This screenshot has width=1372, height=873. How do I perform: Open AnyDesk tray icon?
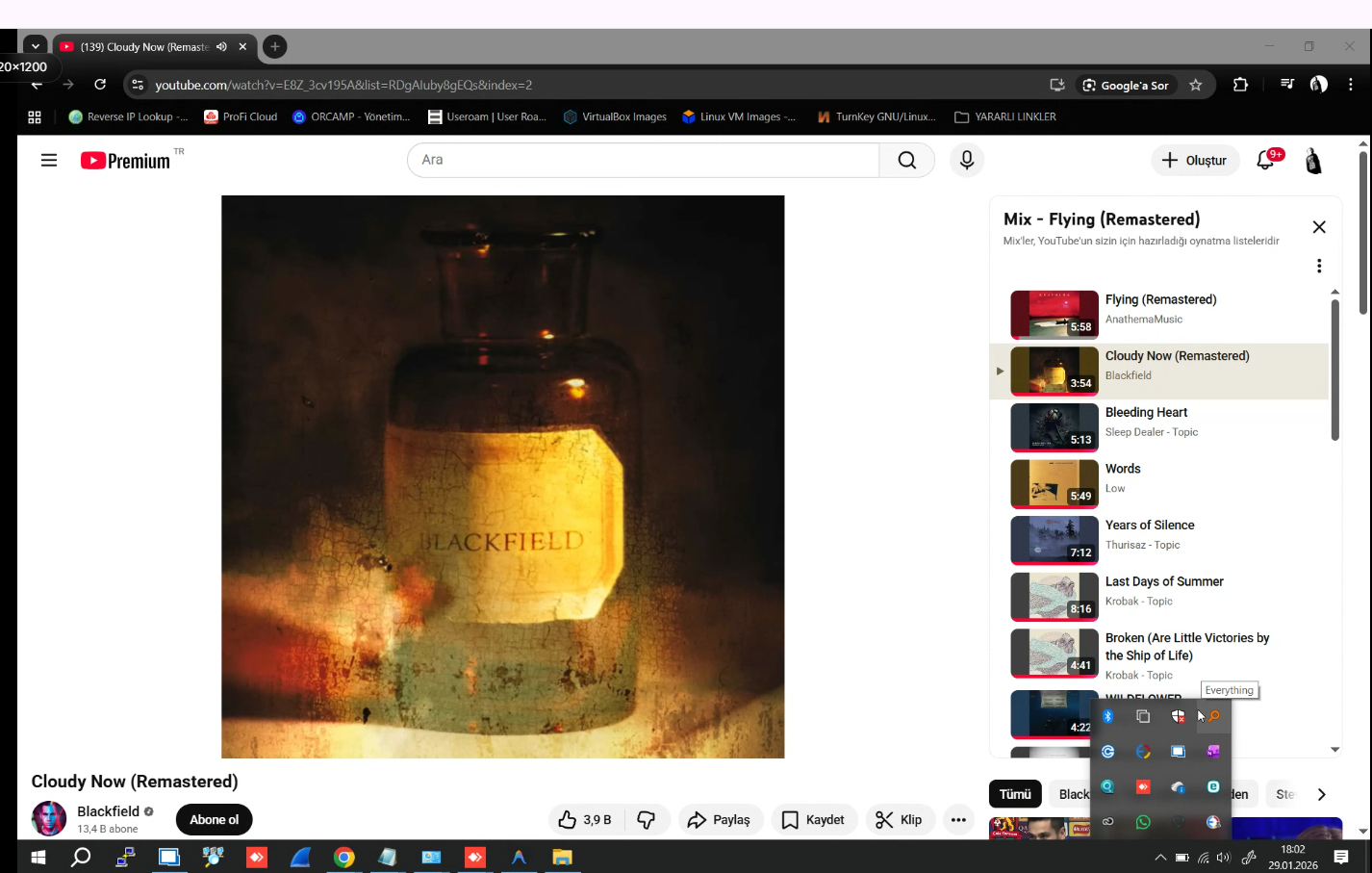(x=1143, y=787)
